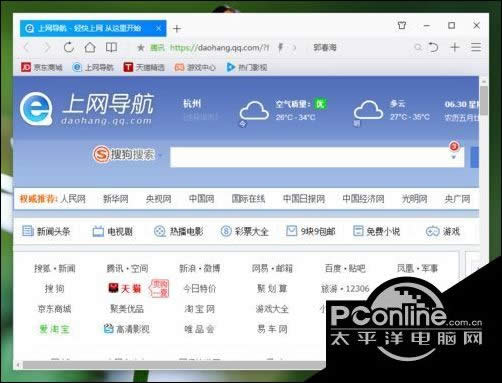Open 天猫精选 bookmark
Image resolution: width=502 pixels, height=383 pixels.
point(144,67)
